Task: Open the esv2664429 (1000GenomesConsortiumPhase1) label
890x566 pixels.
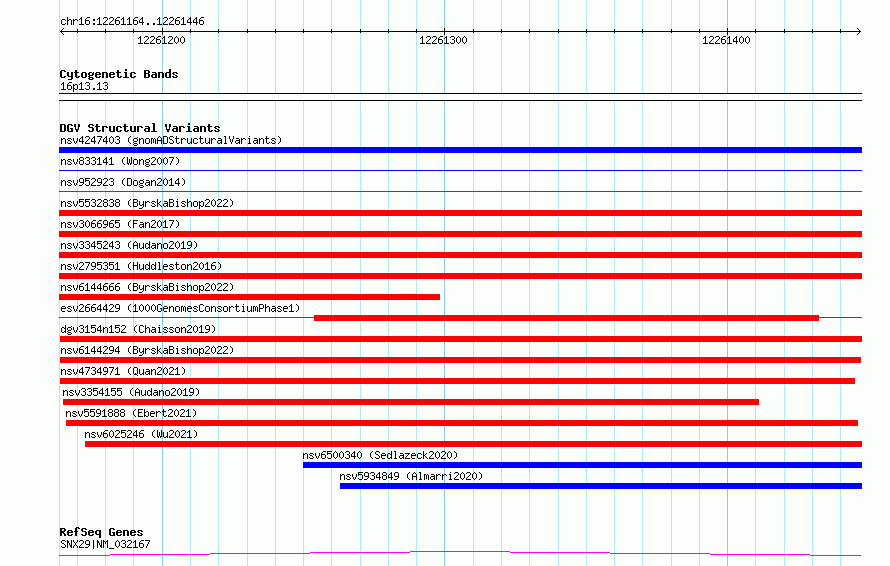Action: (x=180, y=308)
